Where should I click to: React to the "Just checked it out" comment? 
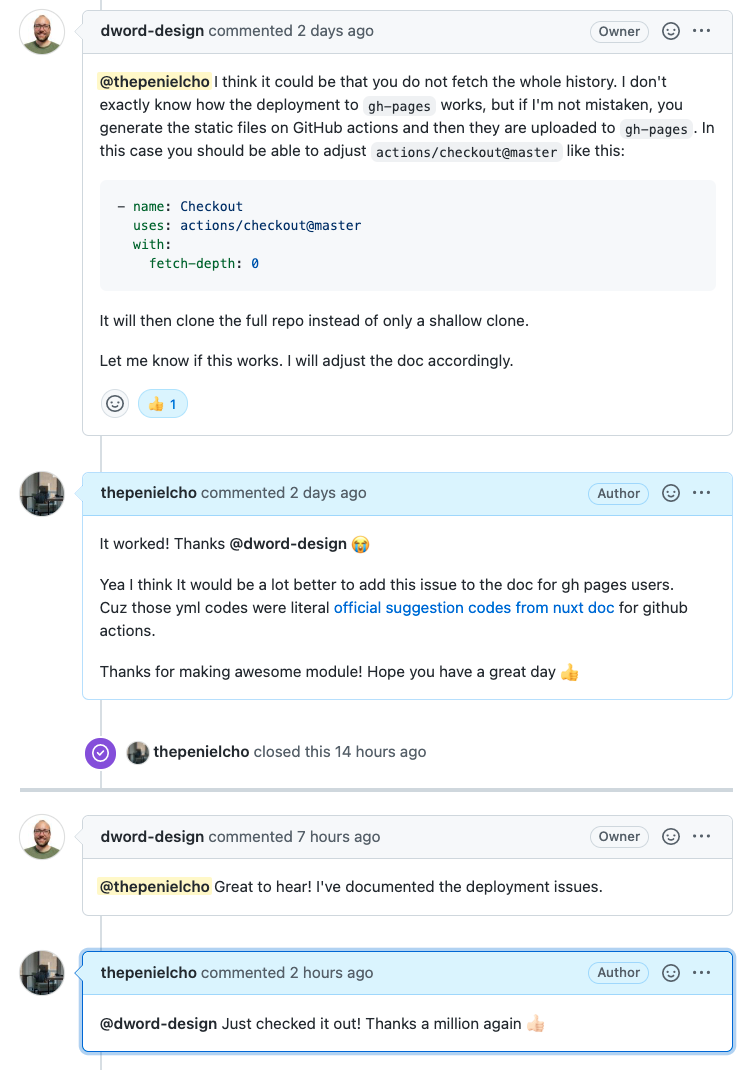pyautogui.click(x=672, y=973)
